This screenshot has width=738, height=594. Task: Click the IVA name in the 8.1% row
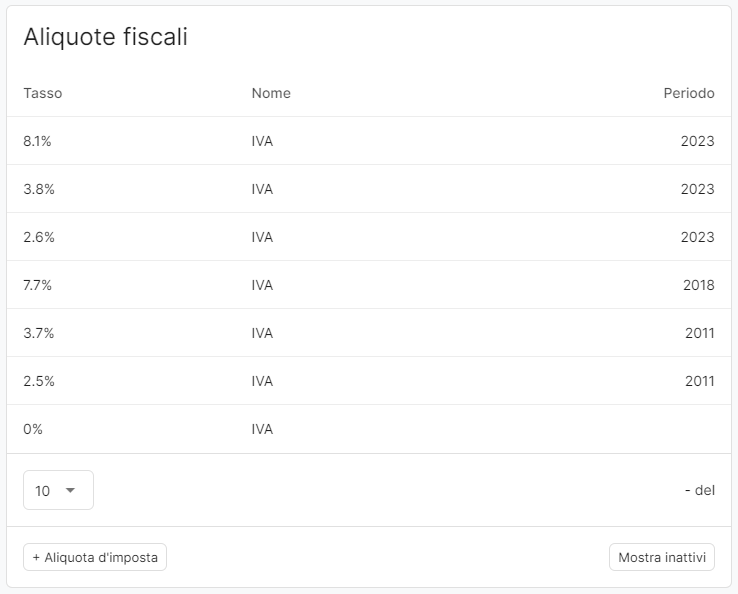262,141
